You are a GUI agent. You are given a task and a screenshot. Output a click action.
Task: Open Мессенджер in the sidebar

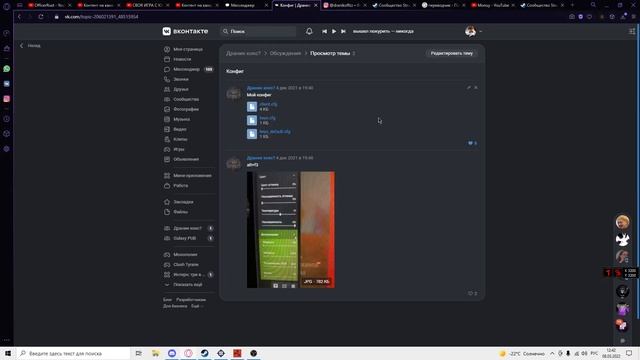tap(188, 69)
